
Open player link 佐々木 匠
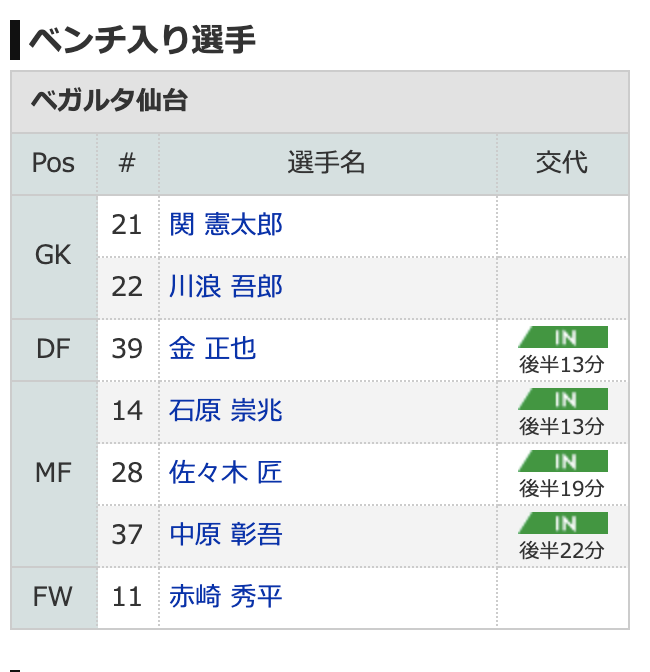[x=226, y=472]
